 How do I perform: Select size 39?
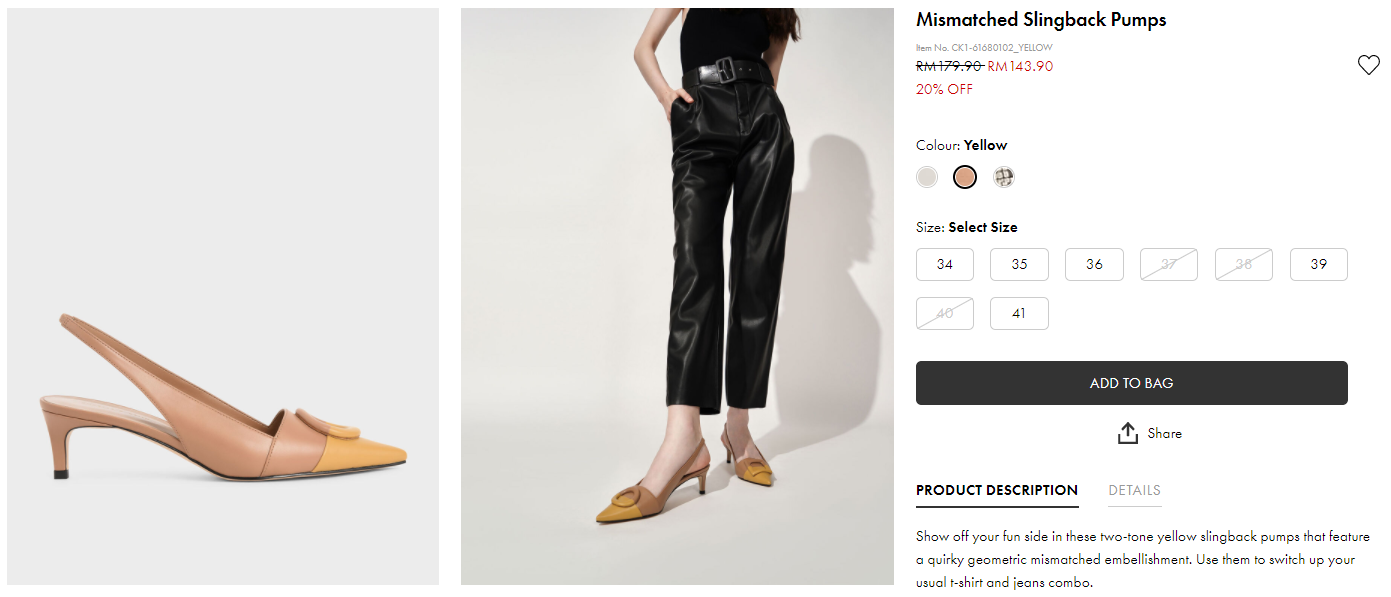pos(1318,265)
